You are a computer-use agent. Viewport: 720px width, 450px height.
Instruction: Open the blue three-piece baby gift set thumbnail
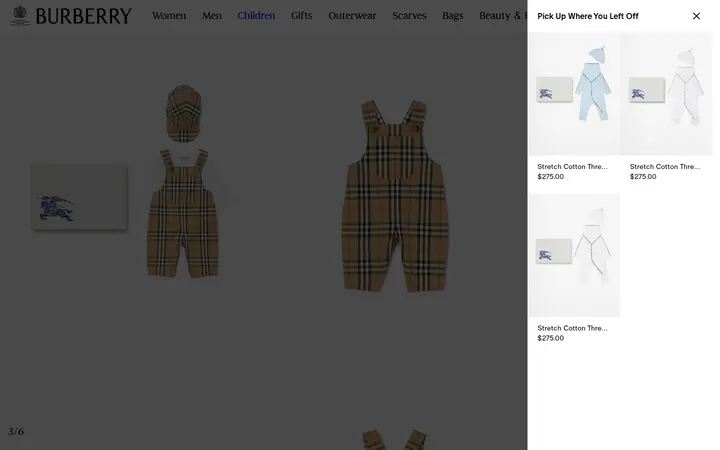click(x=574, y=94)
